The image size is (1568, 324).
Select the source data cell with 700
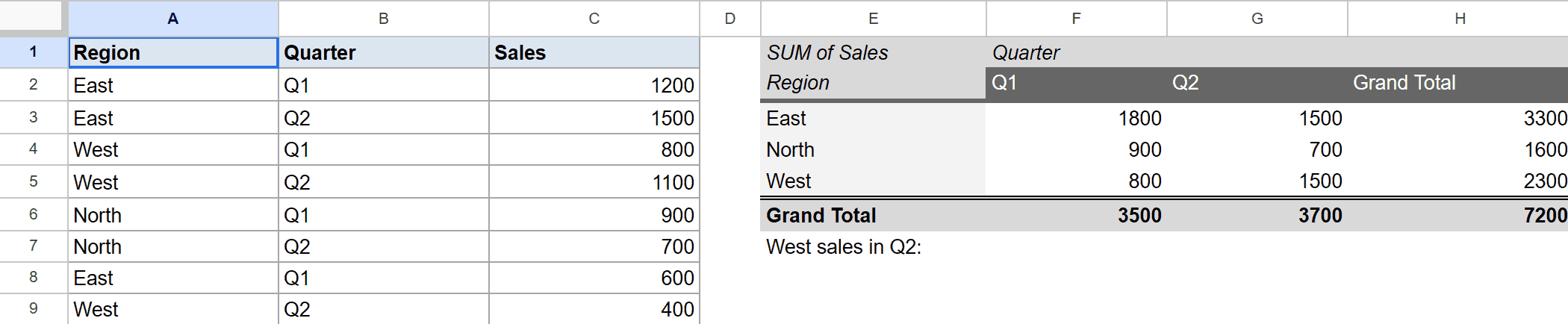594,246
